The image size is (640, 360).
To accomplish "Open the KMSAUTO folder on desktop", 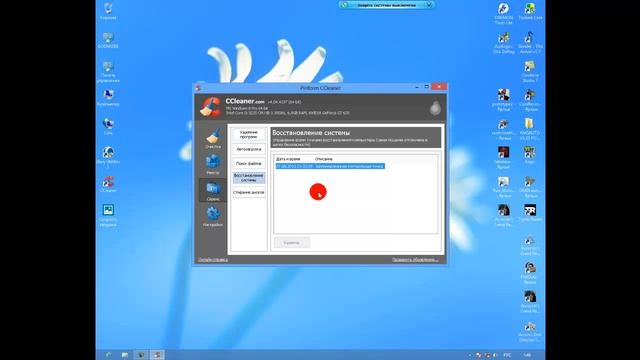I will point(530,129).
